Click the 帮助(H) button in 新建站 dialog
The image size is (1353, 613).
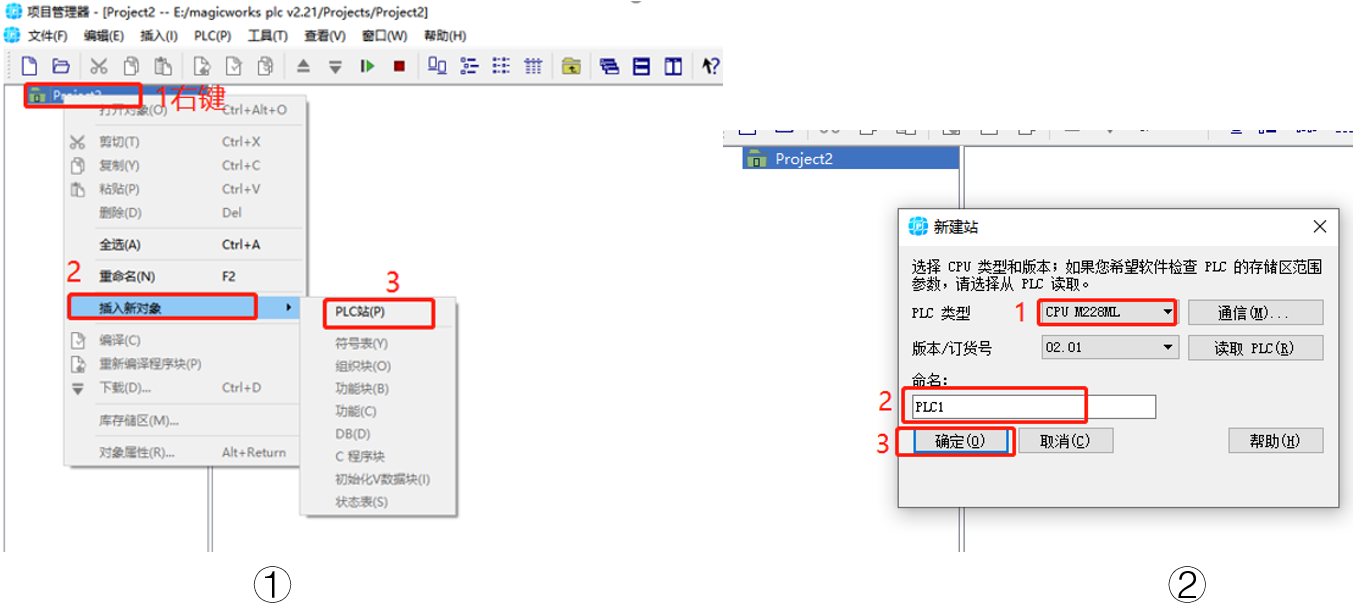[1276, 441]
